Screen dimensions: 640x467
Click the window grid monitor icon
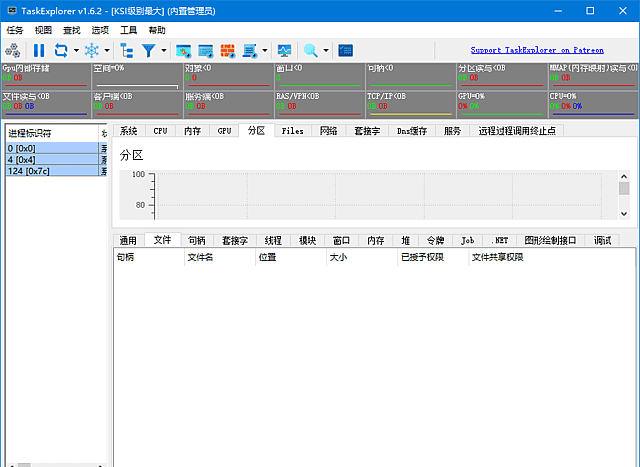point(206,51)
